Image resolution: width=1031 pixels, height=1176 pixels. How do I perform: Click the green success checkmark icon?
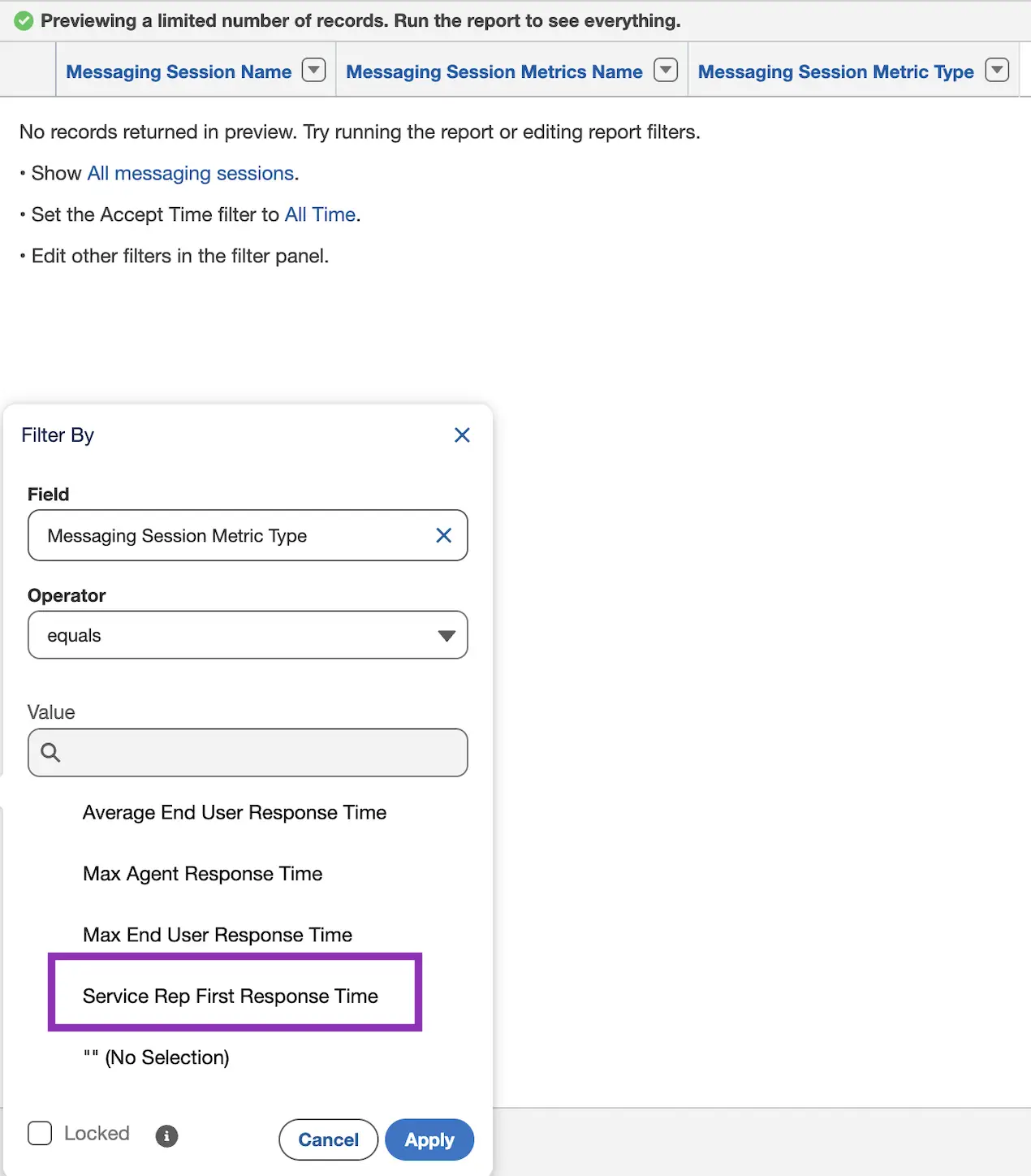[24, 21]
